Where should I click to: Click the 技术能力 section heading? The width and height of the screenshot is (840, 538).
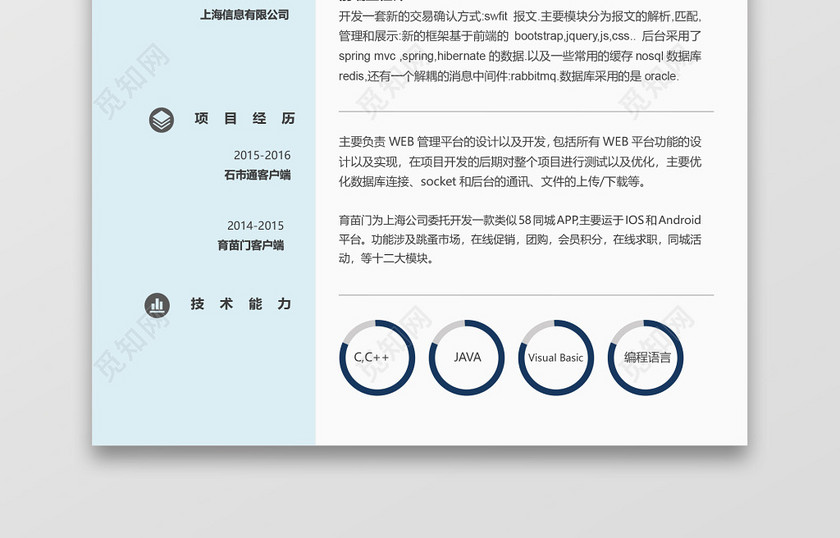(x=241, y=304)
